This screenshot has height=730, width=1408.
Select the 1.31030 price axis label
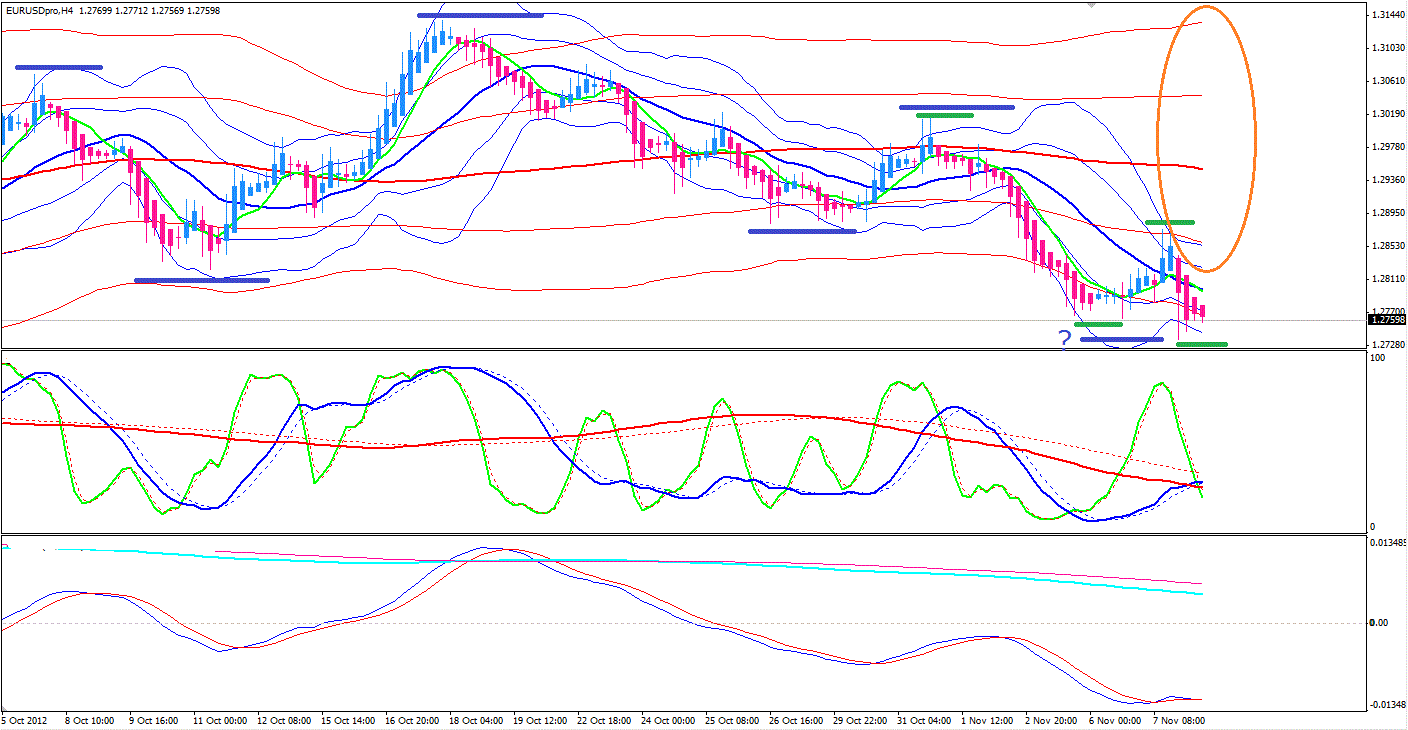coord(1388,48)
